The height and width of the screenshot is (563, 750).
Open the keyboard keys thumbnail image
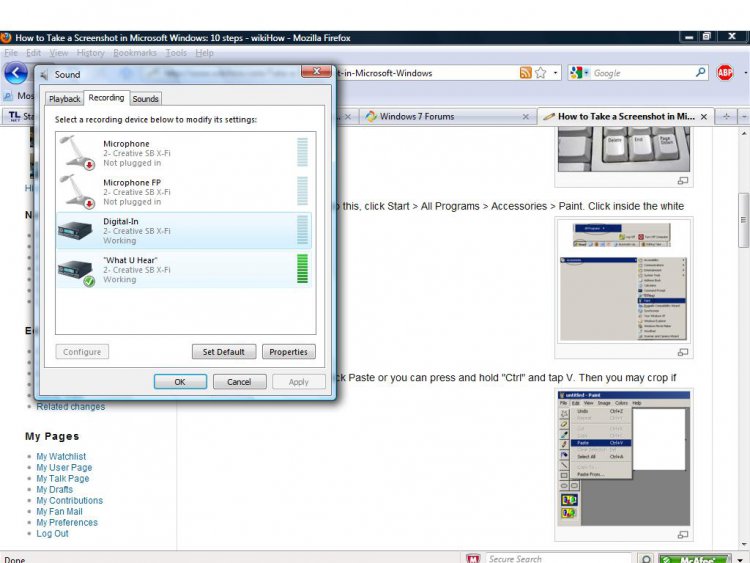[624, 151]
